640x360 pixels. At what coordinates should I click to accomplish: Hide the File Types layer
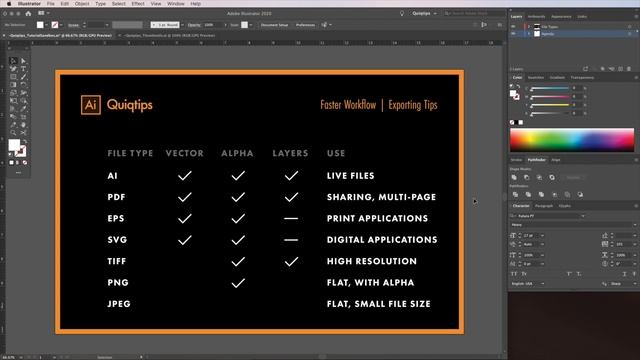pos(513,27)
